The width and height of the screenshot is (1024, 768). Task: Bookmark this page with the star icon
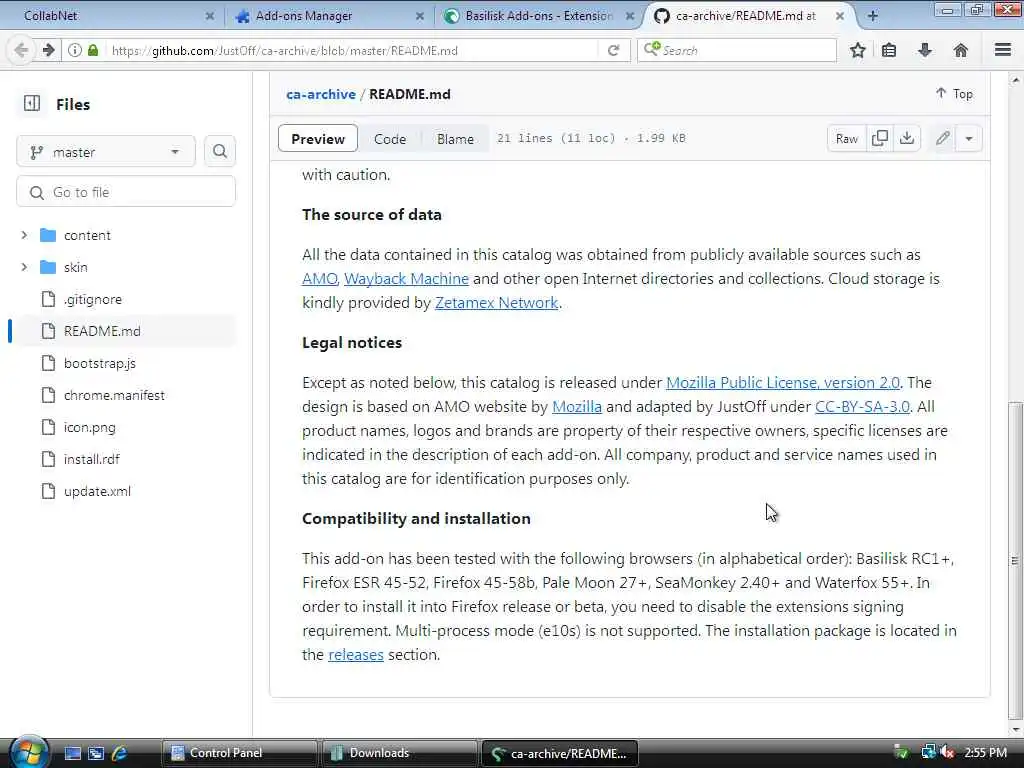(x=857, y=50)
